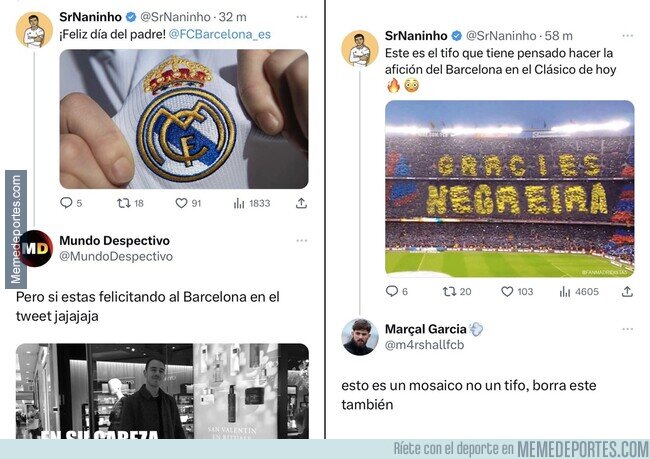Open the @FCBarcelona_es mention link
Viewport: 650px width, 459px height.
point(220,34)
